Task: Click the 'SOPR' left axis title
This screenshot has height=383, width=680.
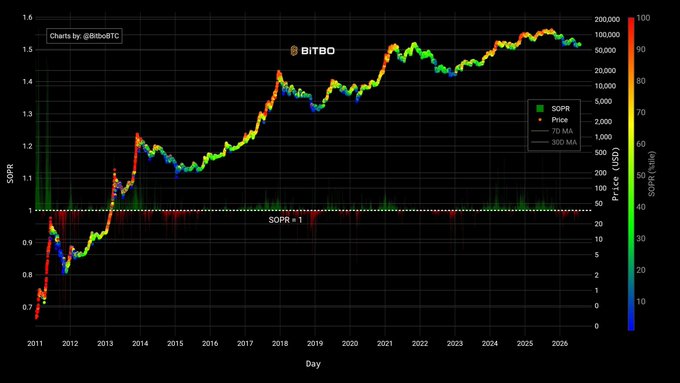Action: pos(10,173)
